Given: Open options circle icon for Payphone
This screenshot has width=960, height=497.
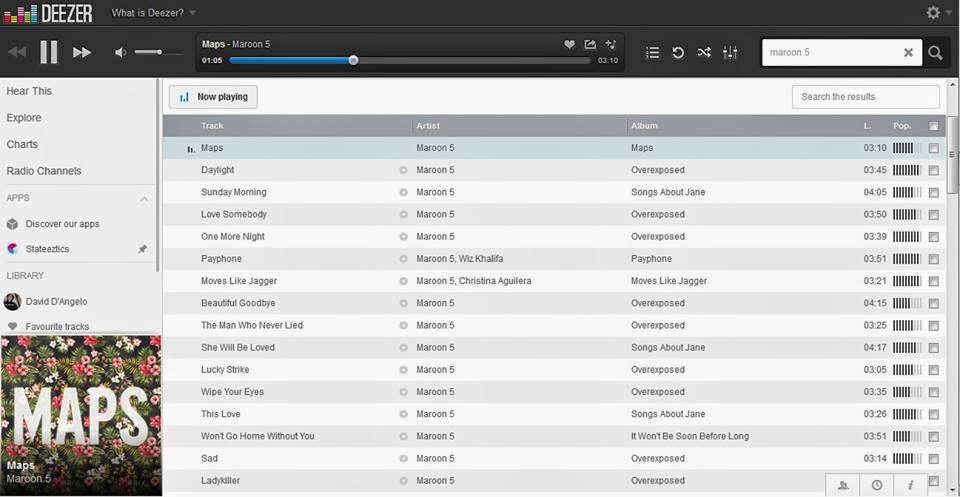Looking at the screenshot, I should pos(403,259).
